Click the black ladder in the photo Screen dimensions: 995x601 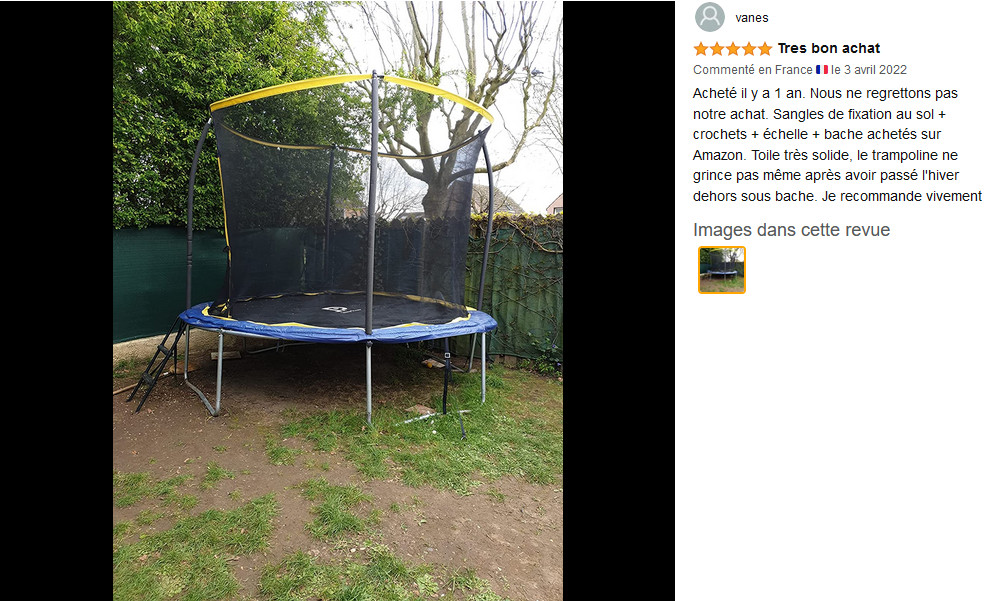point(157,364)
